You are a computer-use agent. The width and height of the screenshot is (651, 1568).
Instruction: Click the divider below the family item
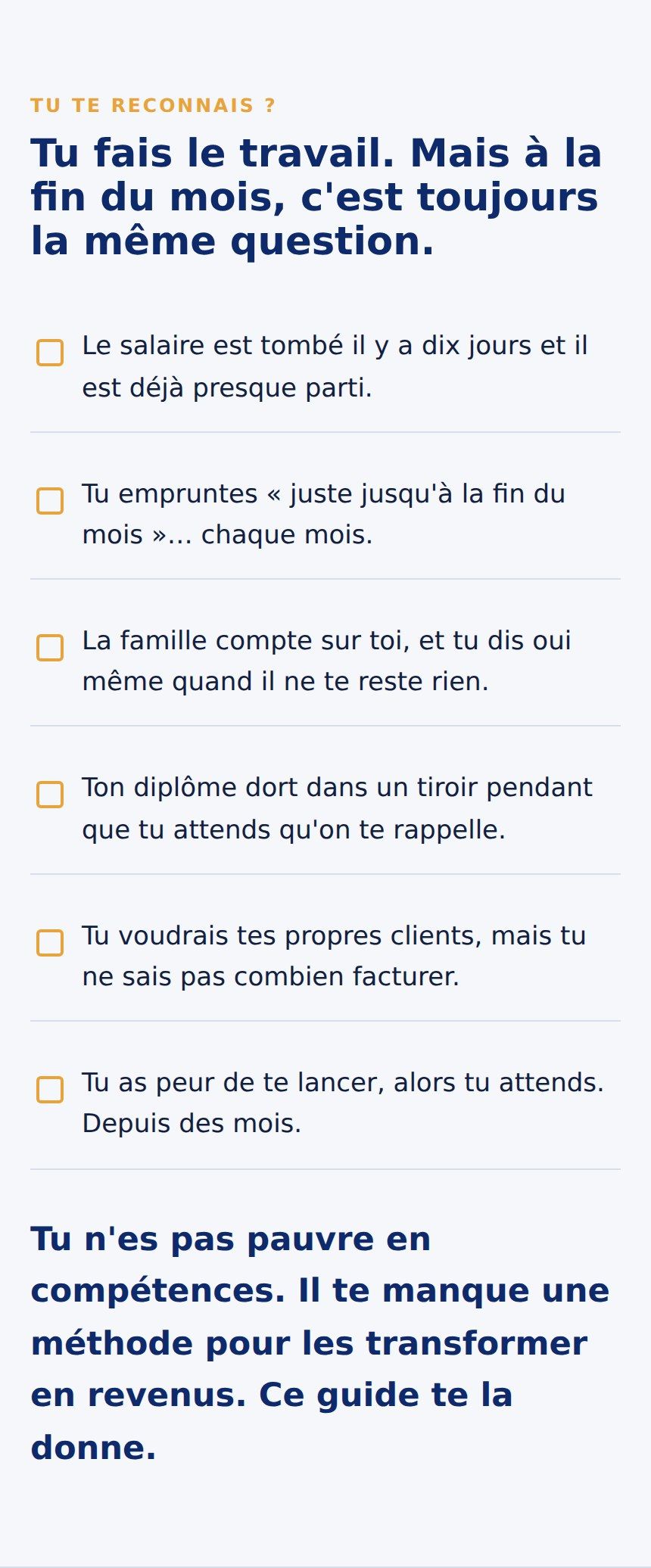325,726
